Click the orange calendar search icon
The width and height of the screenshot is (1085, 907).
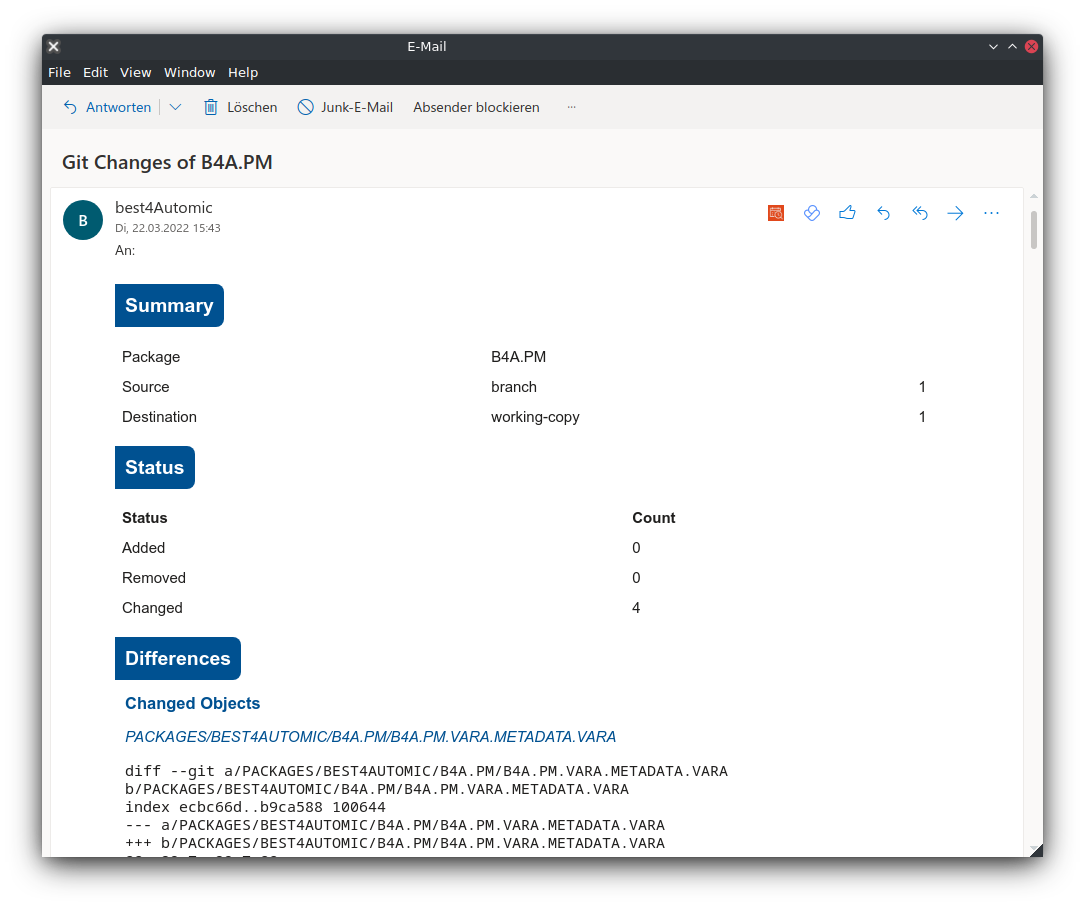[776, 213]
